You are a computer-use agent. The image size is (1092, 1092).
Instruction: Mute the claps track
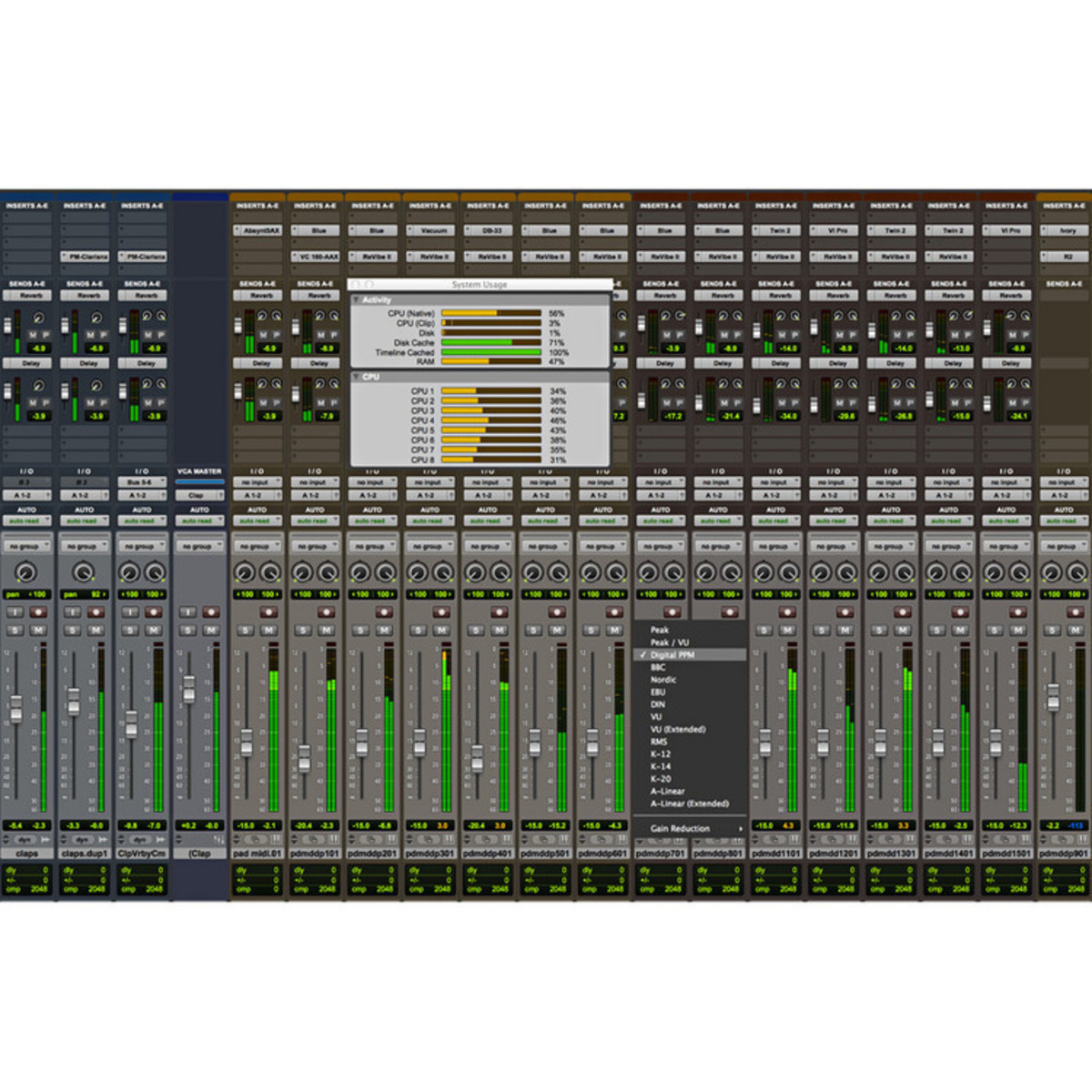[38, 631]
